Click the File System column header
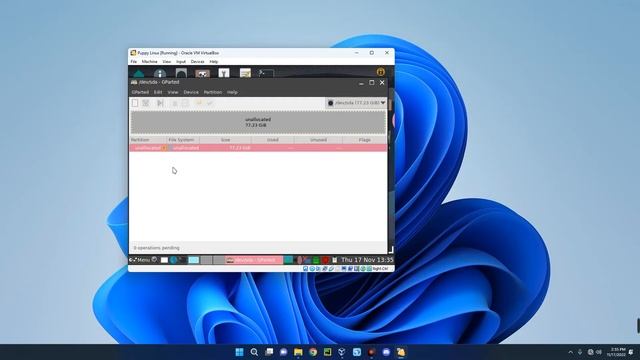The height and width of the screenshot is (360, 640). [182, 140]
